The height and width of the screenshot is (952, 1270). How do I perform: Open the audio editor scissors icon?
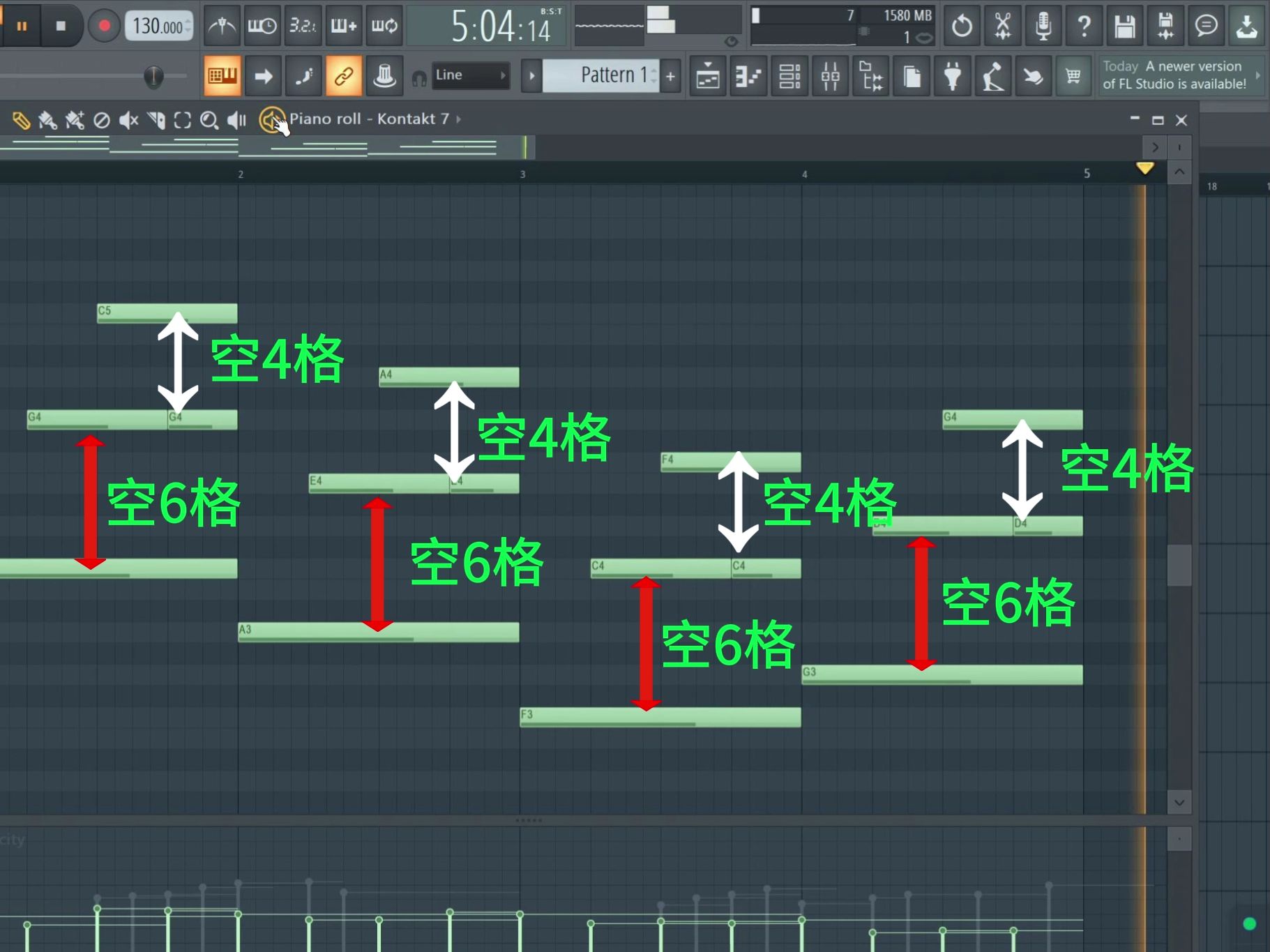1003,26
